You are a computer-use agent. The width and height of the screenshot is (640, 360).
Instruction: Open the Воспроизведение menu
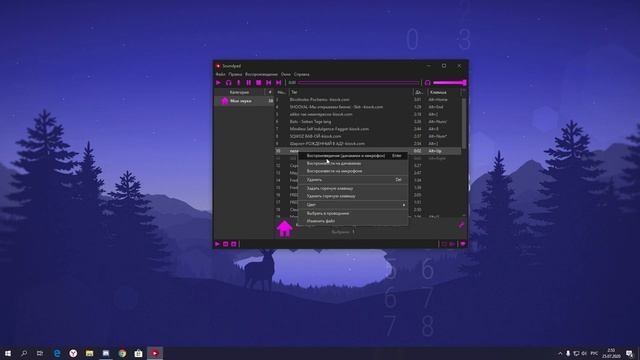(261, 75)
